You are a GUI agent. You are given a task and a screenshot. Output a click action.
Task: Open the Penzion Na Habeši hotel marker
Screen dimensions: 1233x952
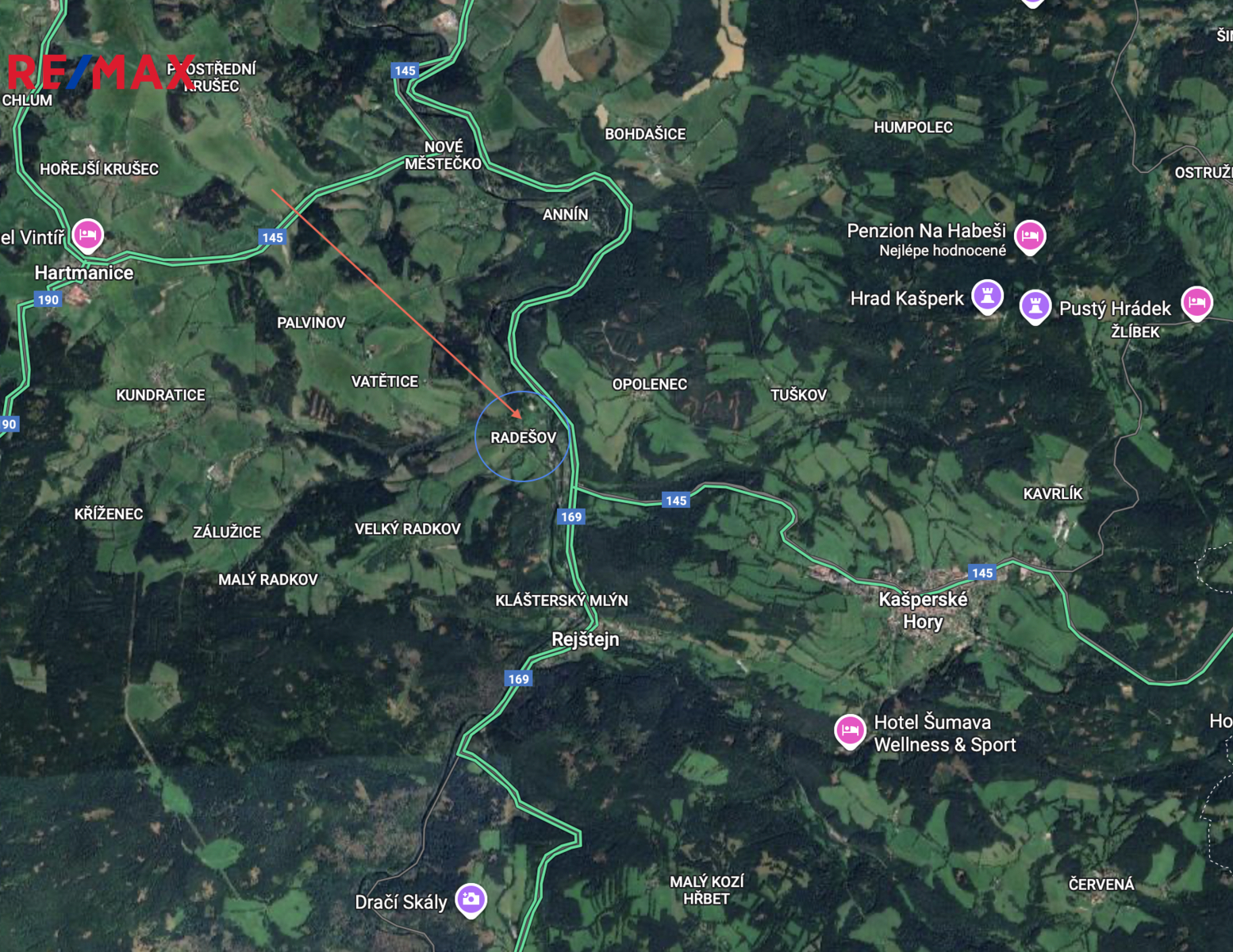(1030, 236)
